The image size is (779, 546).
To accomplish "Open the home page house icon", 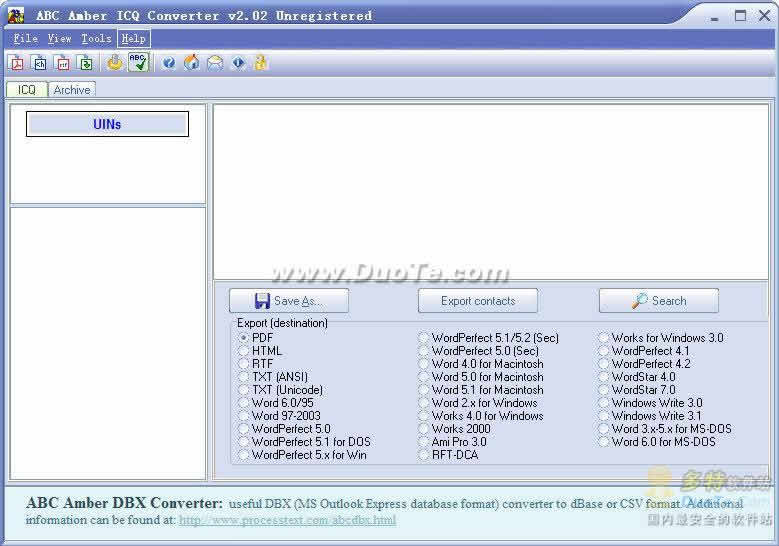I will [192, 63].
